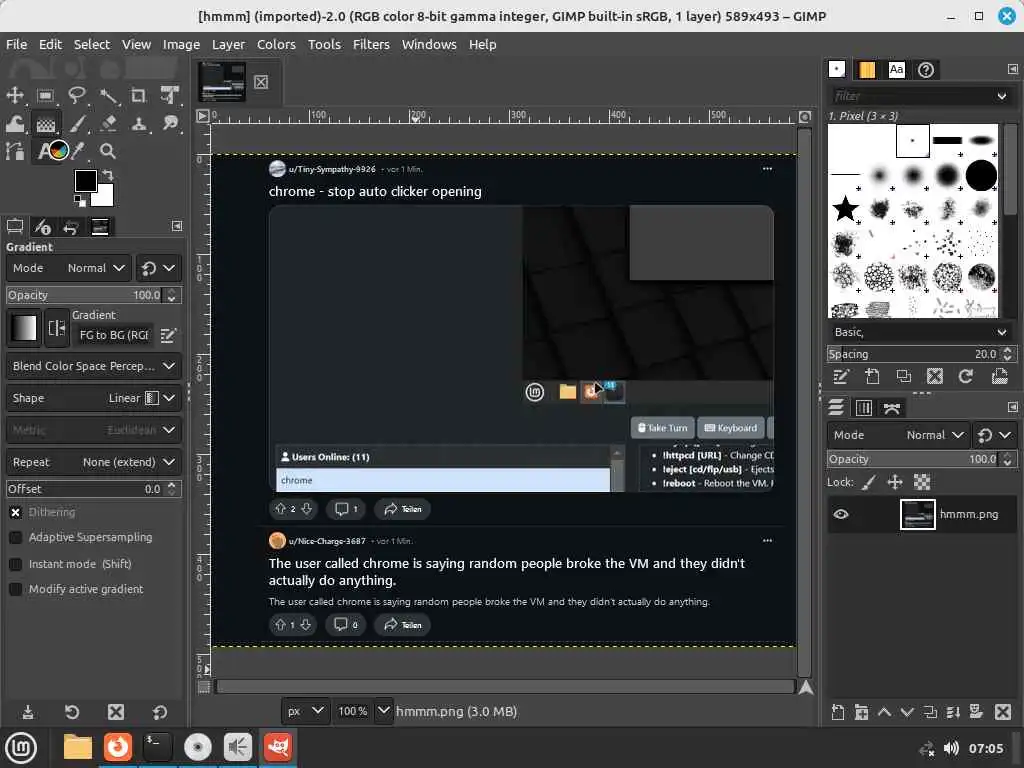The height and width of the screenshot is (768, 1024).
Task: Open the px unit dropdown
Action: point(306,711)
